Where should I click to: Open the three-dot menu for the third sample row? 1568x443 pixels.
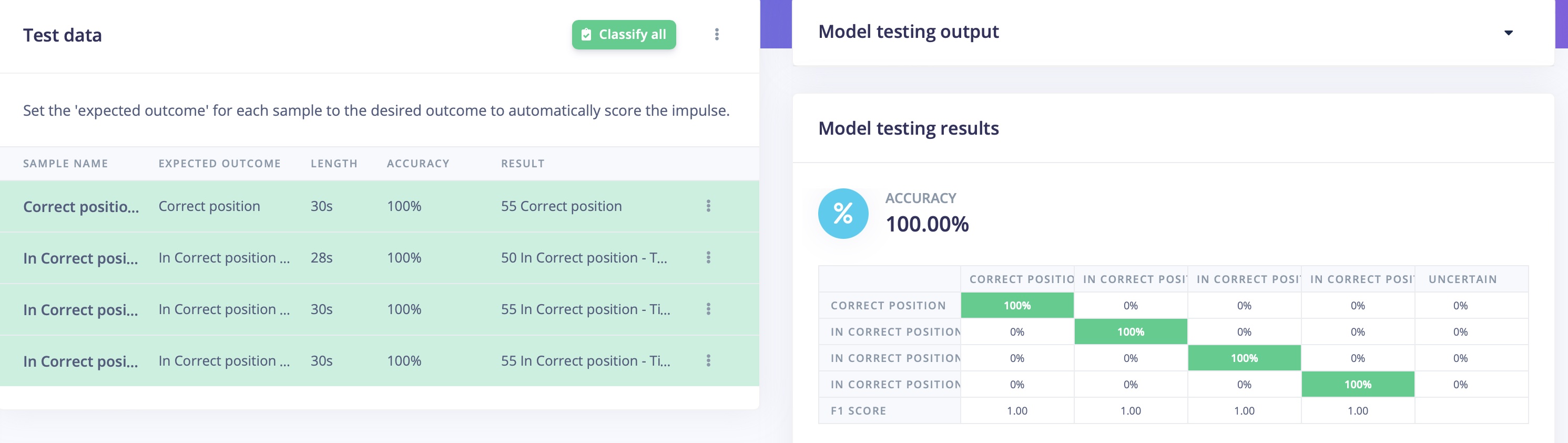(708, 309)
